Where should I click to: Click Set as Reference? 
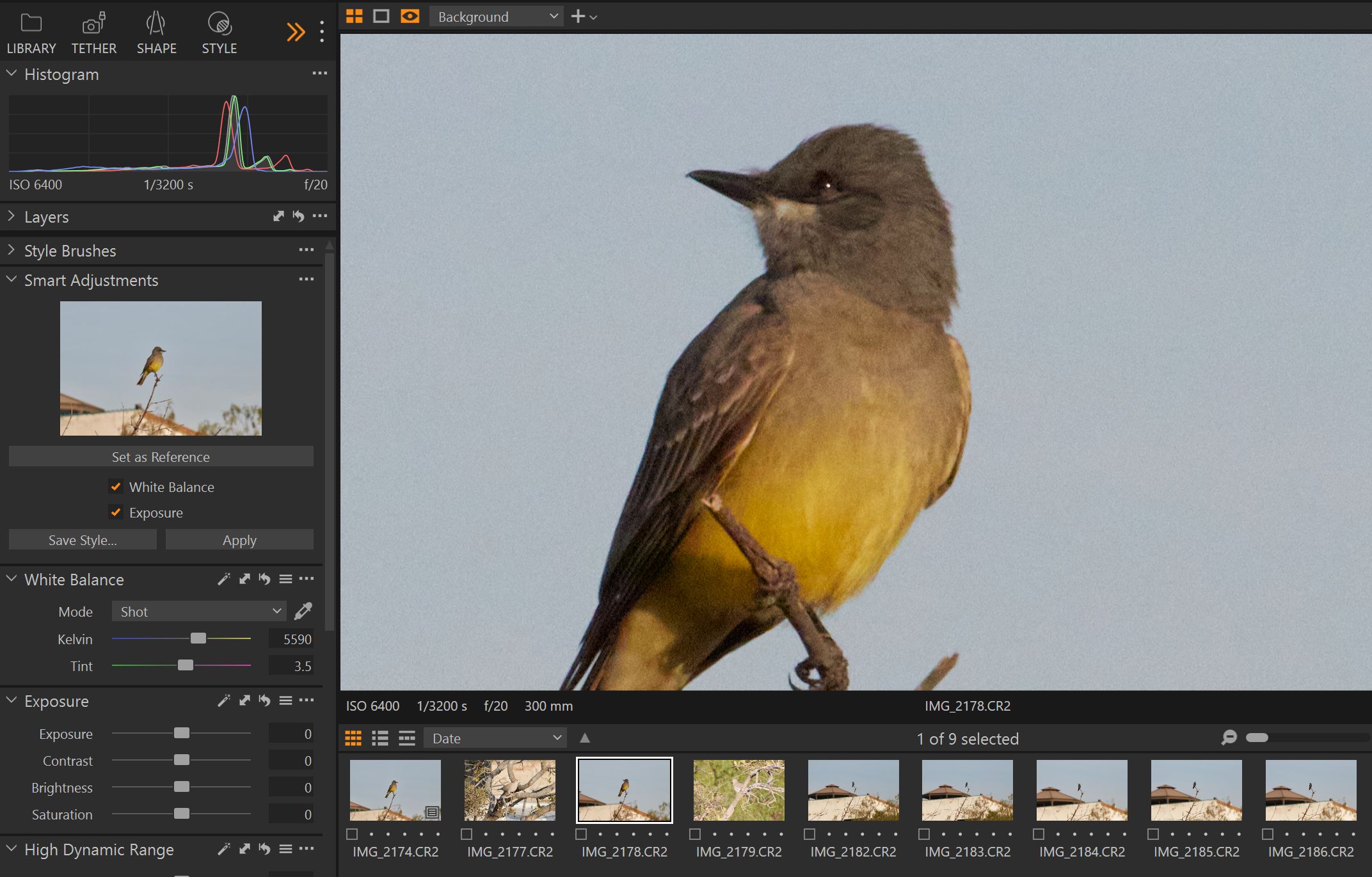[x=161, y=456]
